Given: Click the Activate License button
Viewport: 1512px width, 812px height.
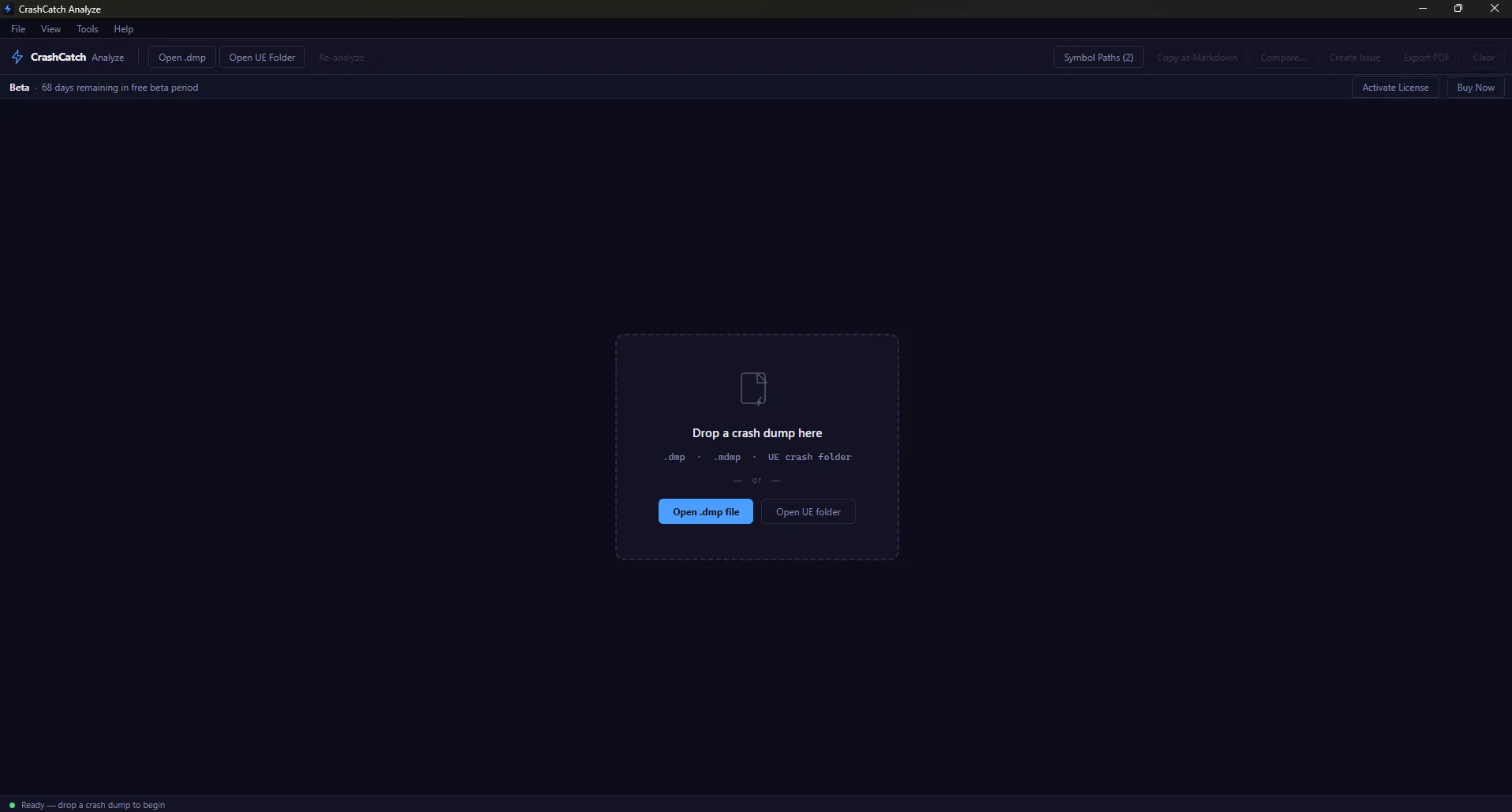Looking at the screenshot, I should [x=1394, y=88].
